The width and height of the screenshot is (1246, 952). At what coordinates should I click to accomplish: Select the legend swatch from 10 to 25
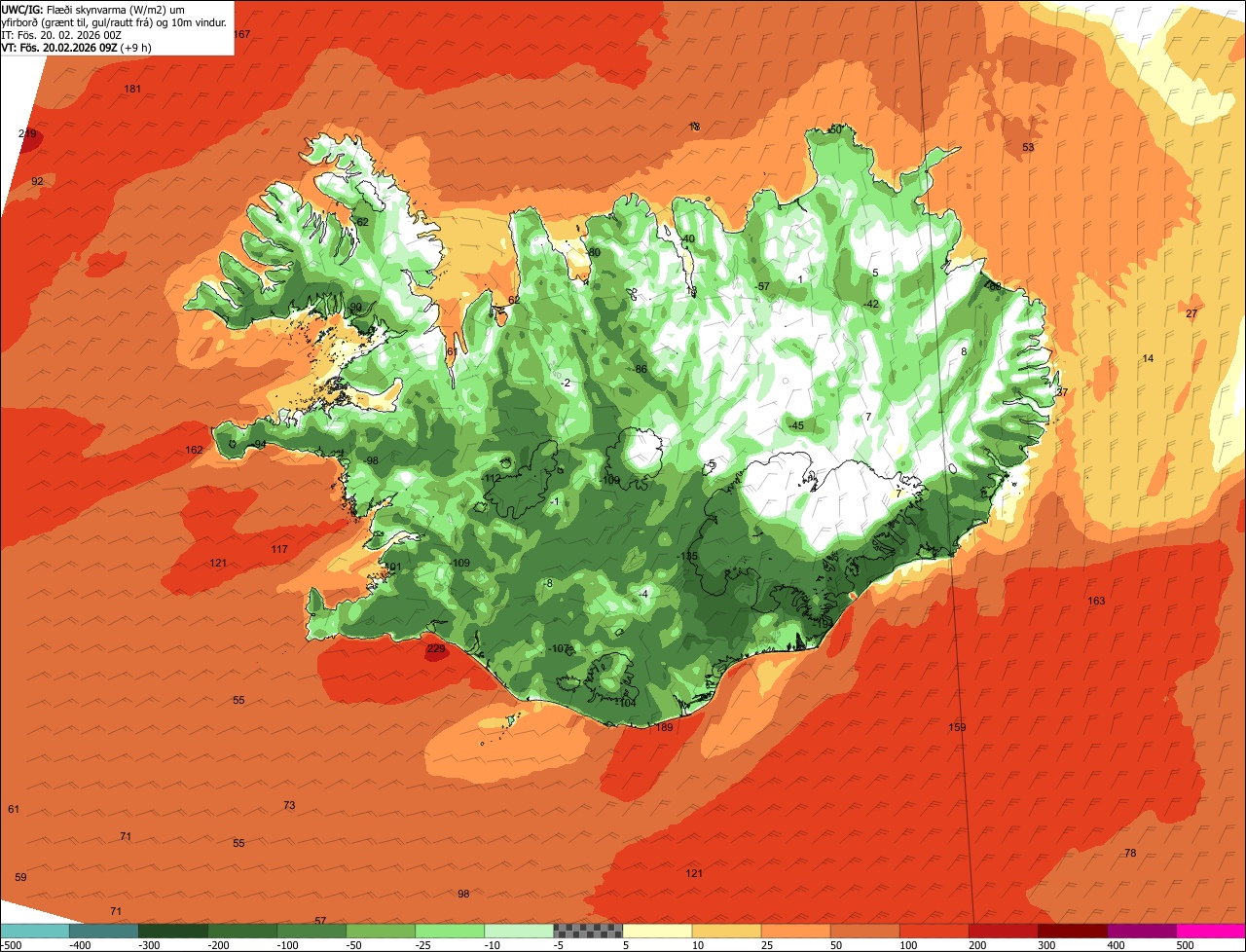click(725, 931)
